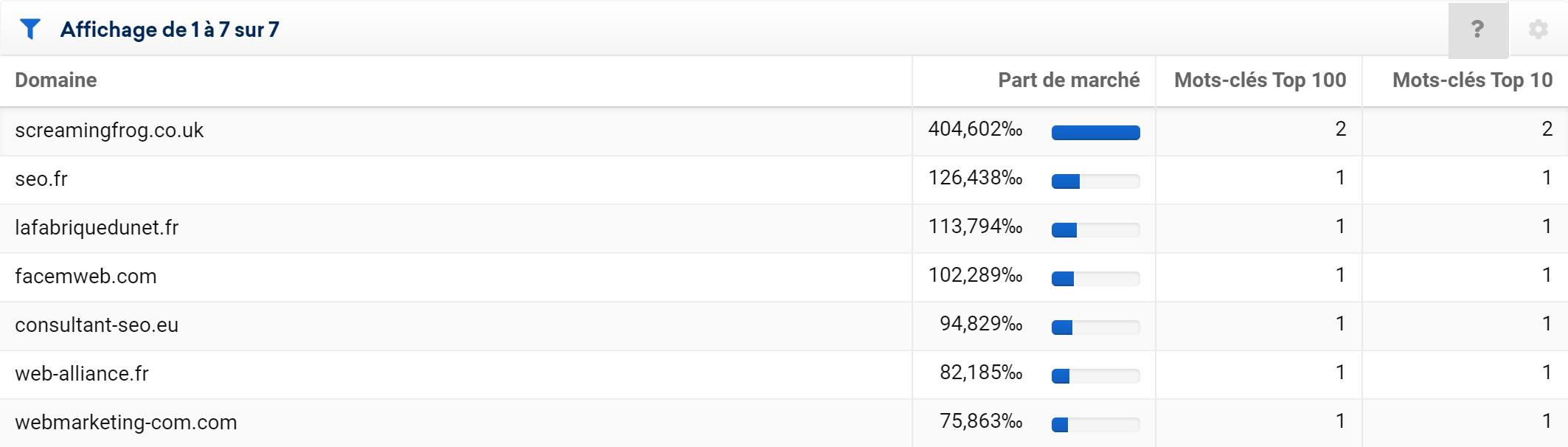This screenshot has height=447, width=1568.
Task: Click the web-alliance.fr domain
Action: [82, 374]
